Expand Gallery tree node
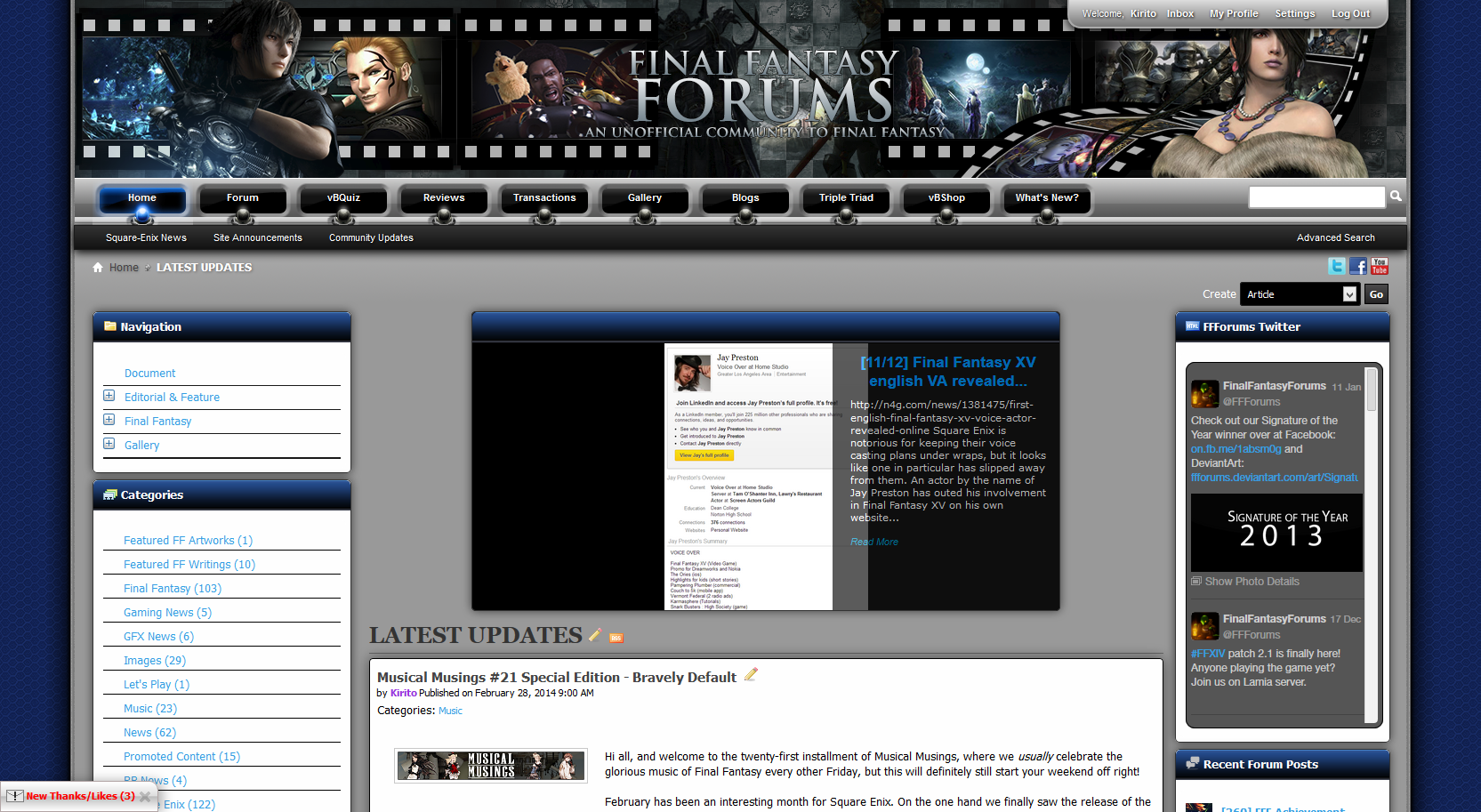The image size is (1481, 812). pos(109,444)
